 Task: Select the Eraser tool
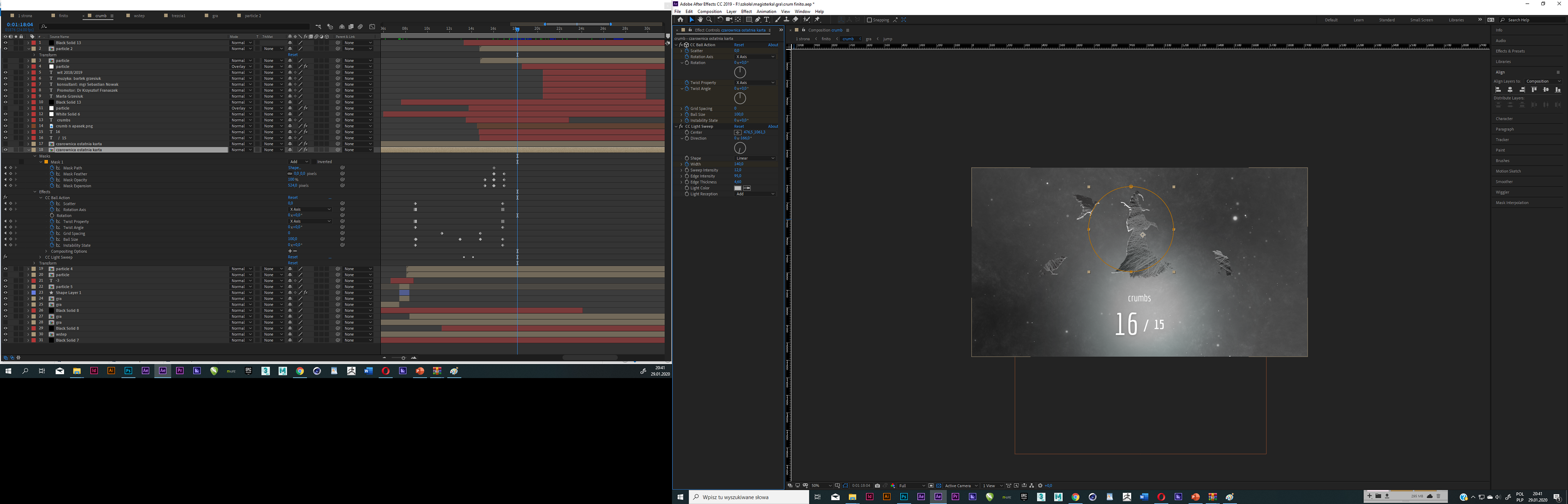[x=795, y=20]
